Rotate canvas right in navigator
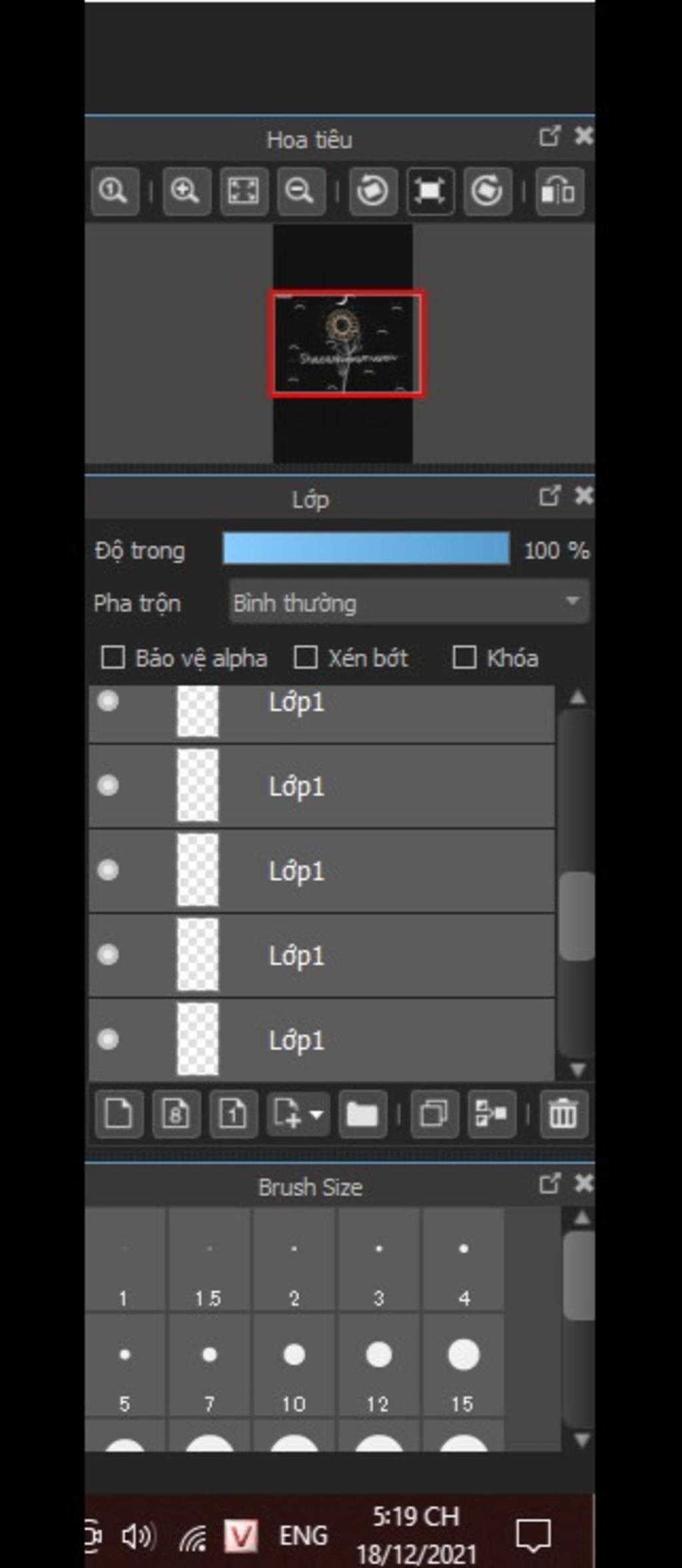Screen dimensions: 682x1568 (x=487, y=192)
